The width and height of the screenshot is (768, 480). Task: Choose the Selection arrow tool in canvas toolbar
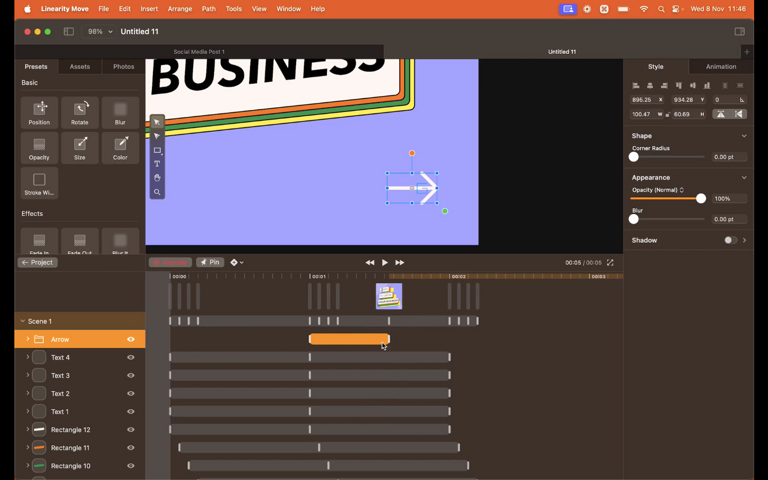click(x=157, y=122)
